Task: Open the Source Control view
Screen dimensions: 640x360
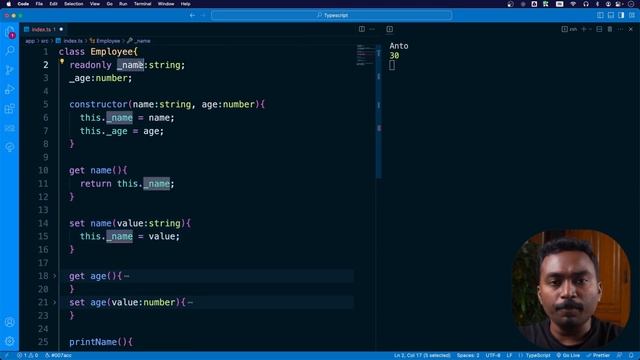Action: coord(10,70)
